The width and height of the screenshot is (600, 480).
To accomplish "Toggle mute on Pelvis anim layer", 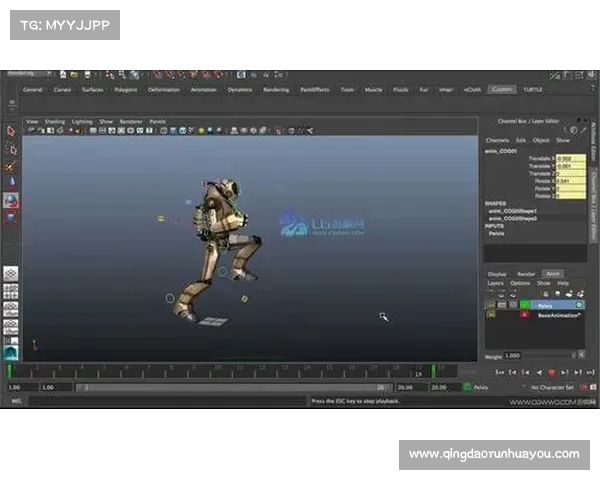I will pos(514,305).
